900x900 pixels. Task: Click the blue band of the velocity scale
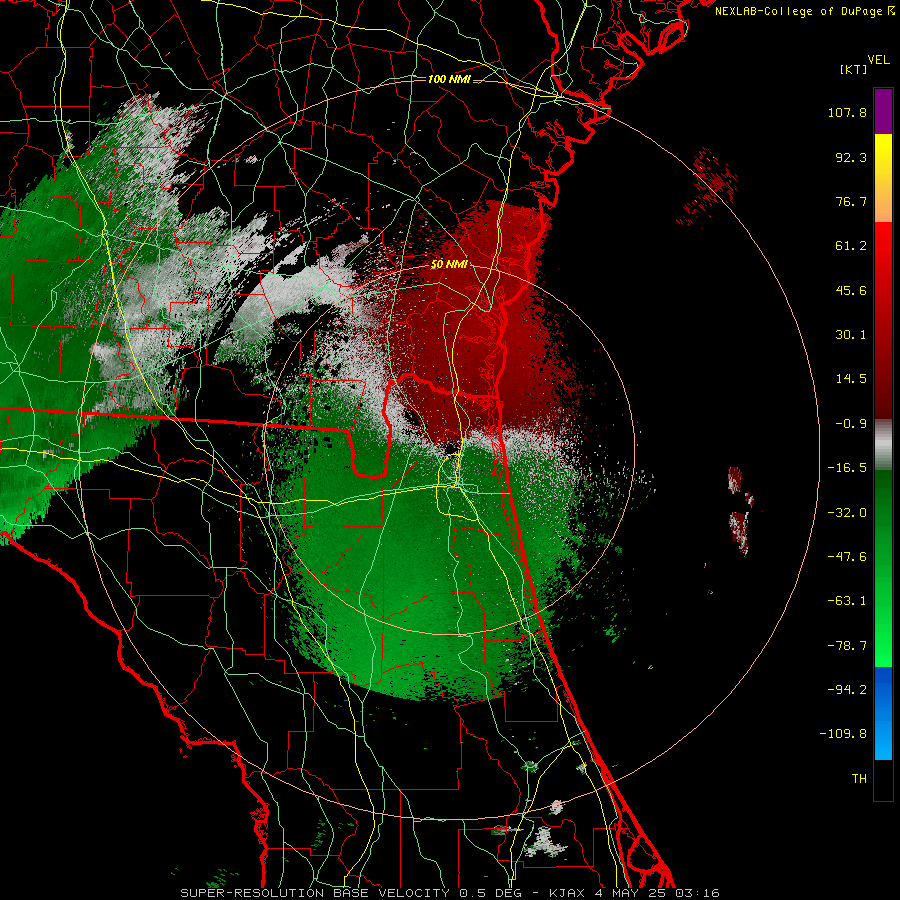pyautogui.click(x=883, y=713)
